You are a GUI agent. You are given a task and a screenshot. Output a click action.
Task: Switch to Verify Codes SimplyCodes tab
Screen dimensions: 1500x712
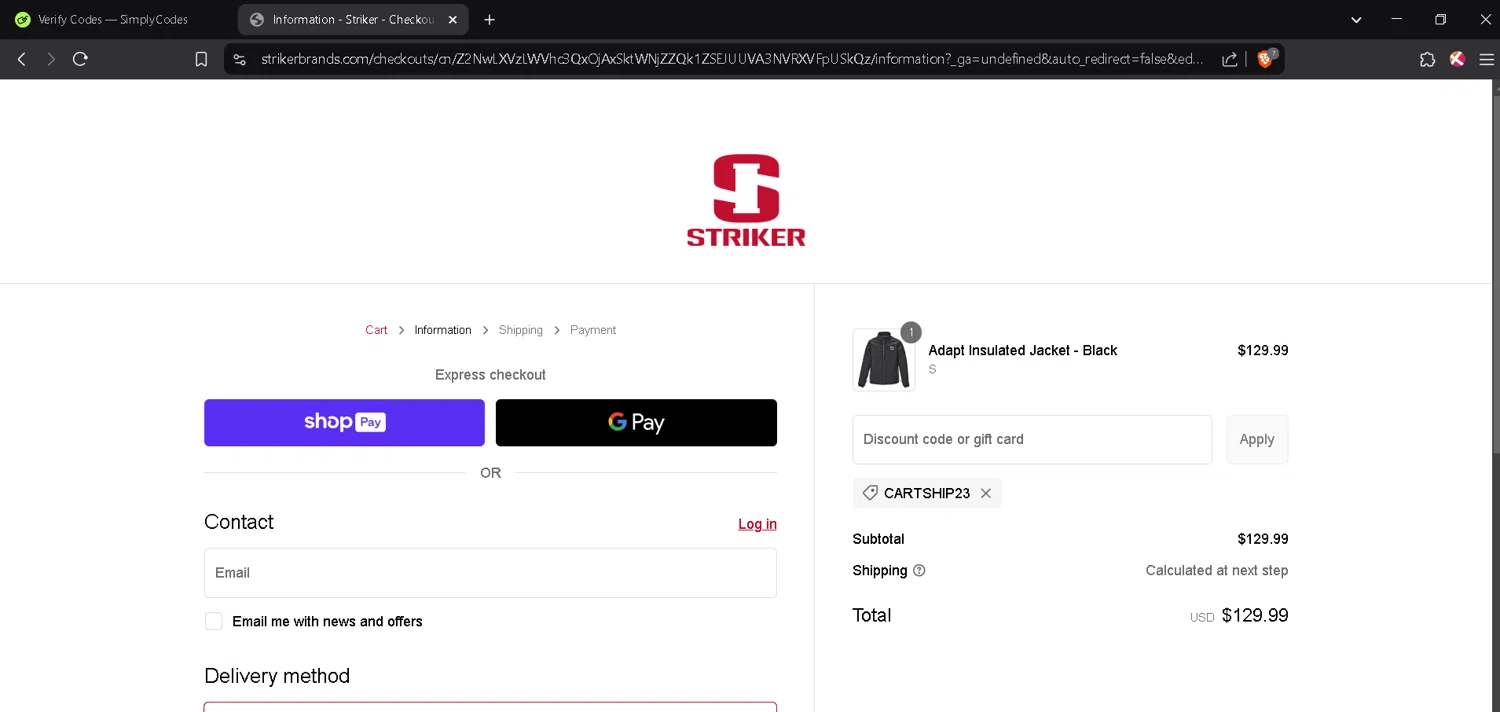pos(113,20)
